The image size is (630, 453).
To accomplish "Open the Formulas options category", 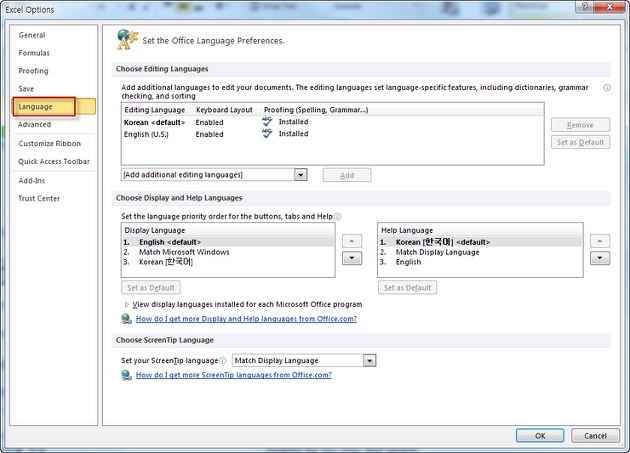I will point(34,53).
